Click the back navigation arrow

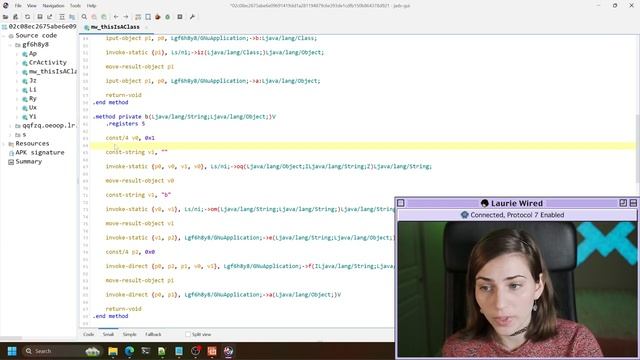coord(116,17)
